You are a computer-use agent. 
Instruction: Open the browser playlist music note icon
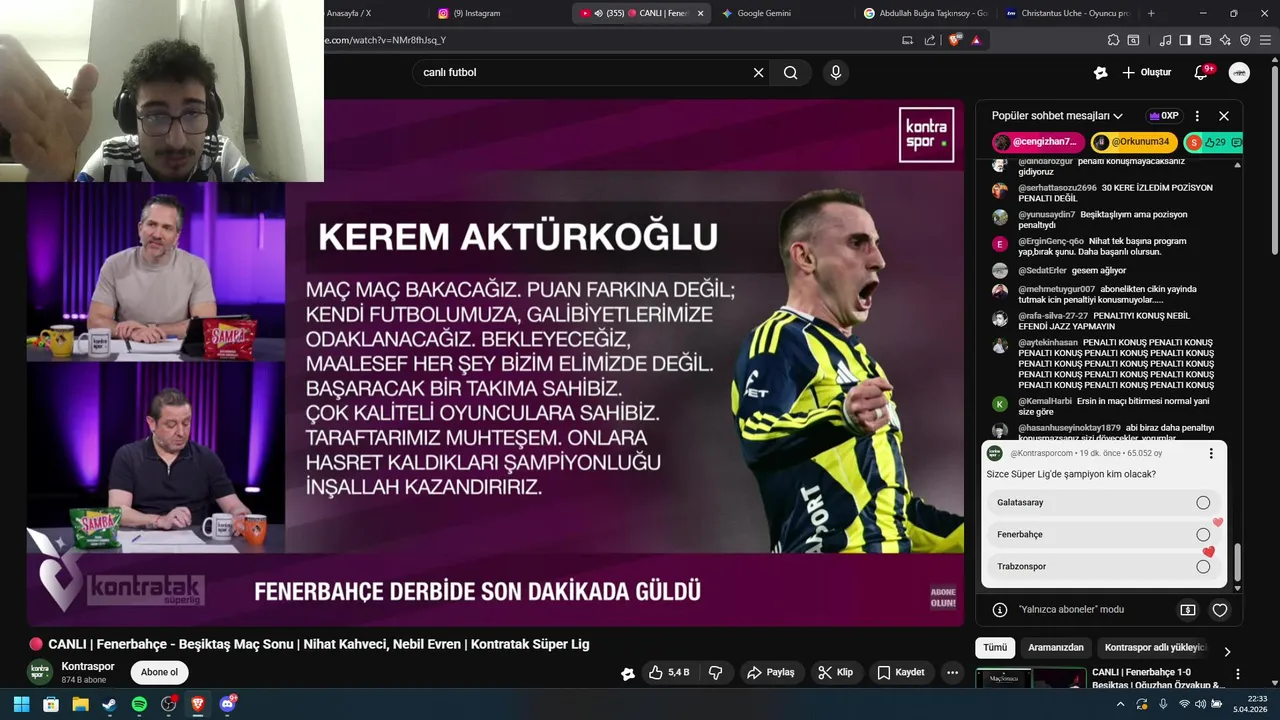tap(1165, 40)
